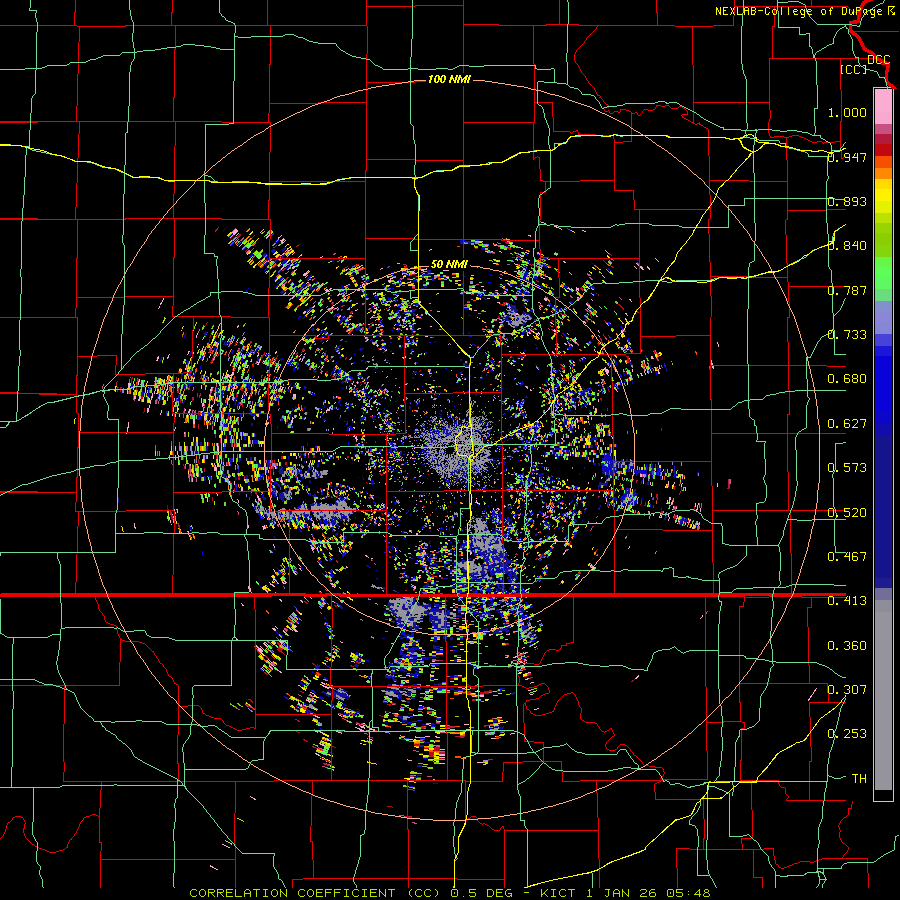Click the 0.947 scale value
Screen dimensions: 900x900
tap(847, 157)
